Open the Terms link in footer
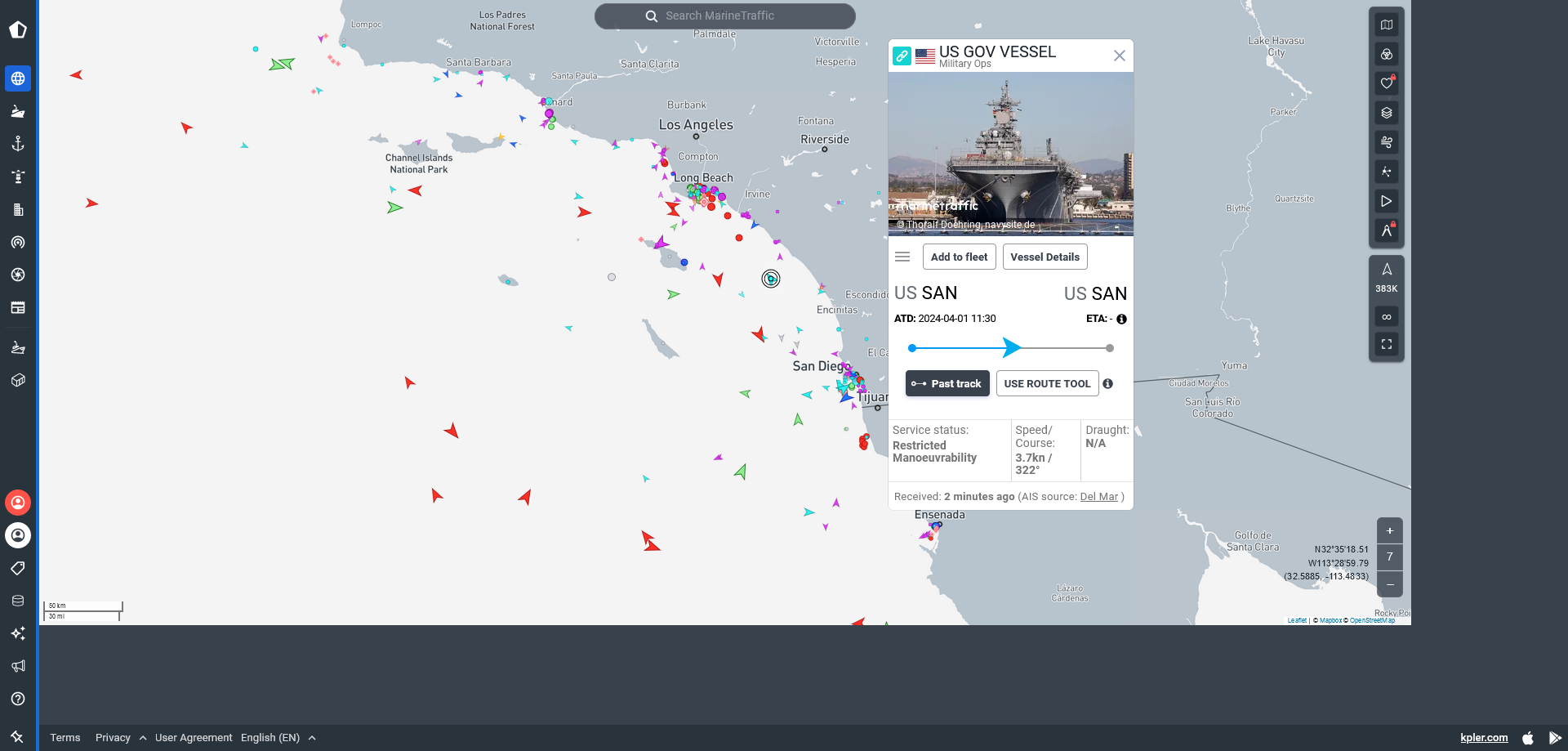 pyautogui.click(x=65, y=737)
